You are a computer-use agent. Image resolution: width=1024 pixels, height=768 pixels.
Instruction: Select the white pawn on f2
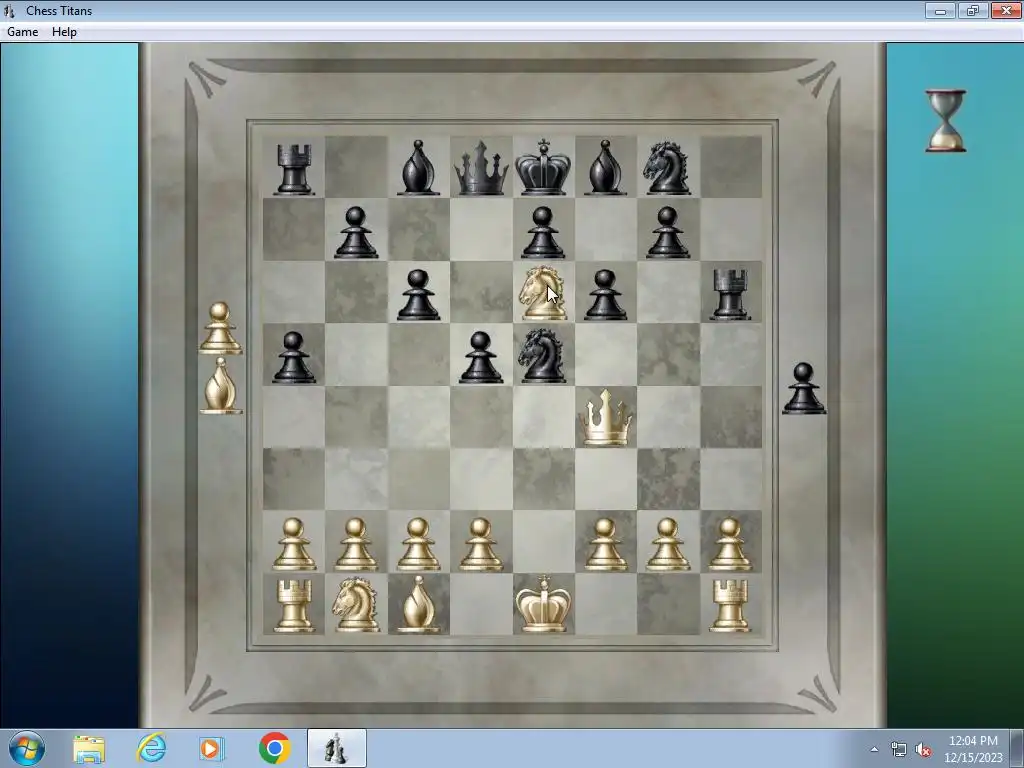[x=605, y=545]
